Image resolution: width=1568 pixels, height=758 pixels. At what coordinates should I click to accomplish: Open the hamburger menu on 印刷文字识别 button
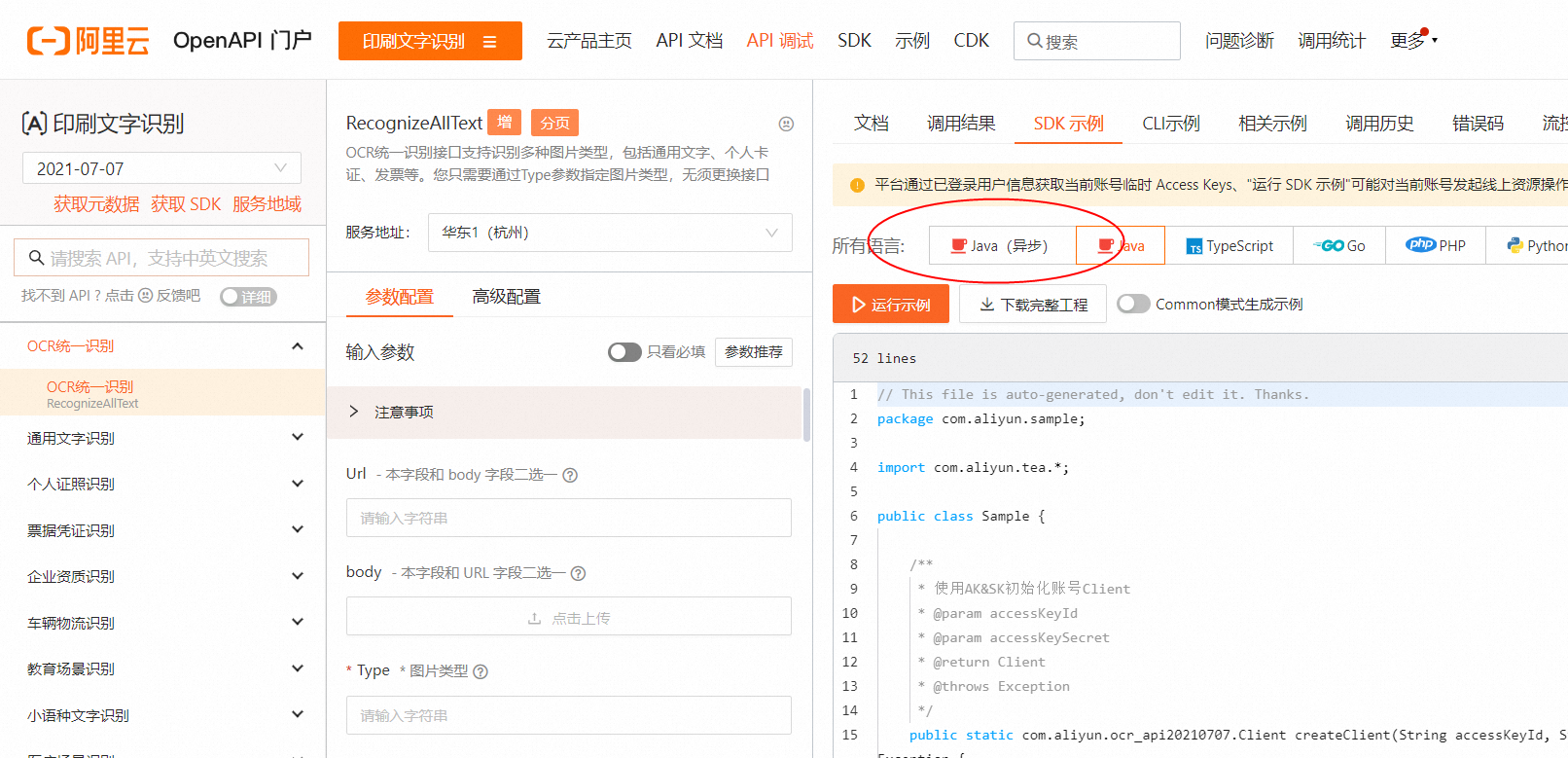490,42
